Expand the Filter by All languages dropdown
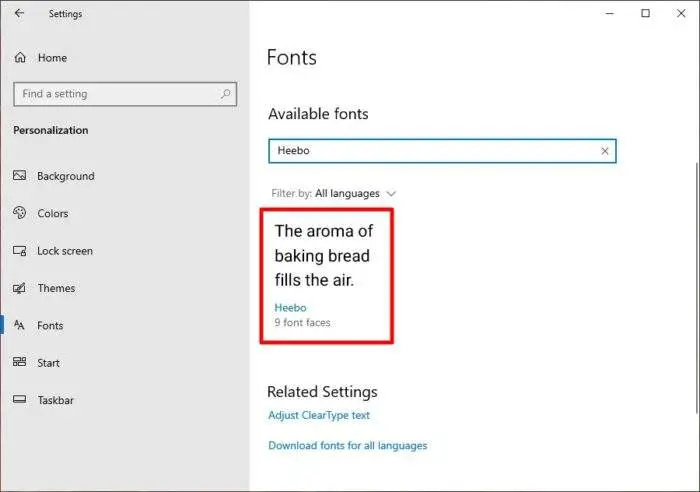This screenshot has height=492, width=700. (333, 193)
